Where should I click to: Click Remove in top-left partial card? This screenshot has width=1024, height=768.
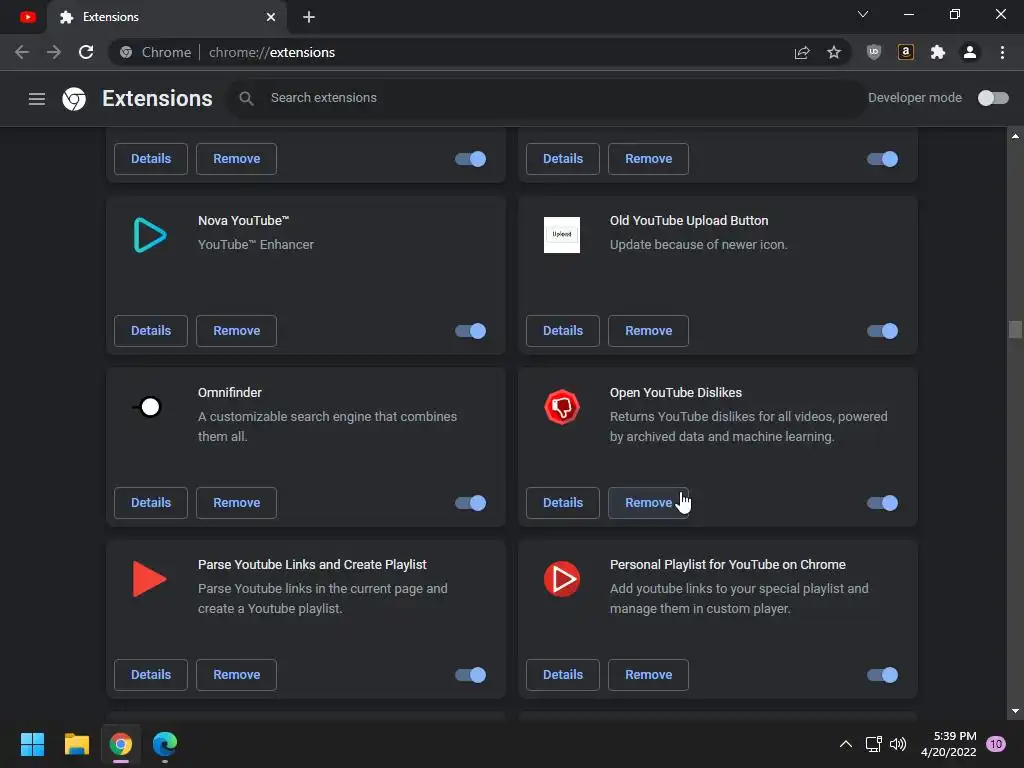[x=236, y=159]
